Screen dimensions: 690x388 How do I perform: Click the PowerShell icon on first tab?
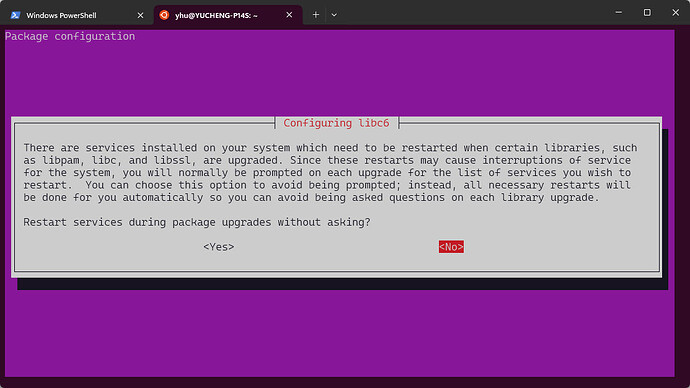[x=15, y=15]
